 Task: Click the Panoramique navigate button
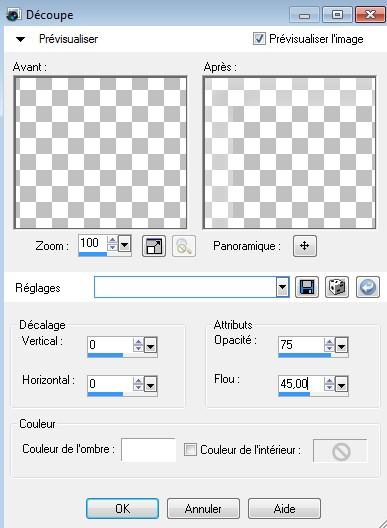click(x=304, y=246)
